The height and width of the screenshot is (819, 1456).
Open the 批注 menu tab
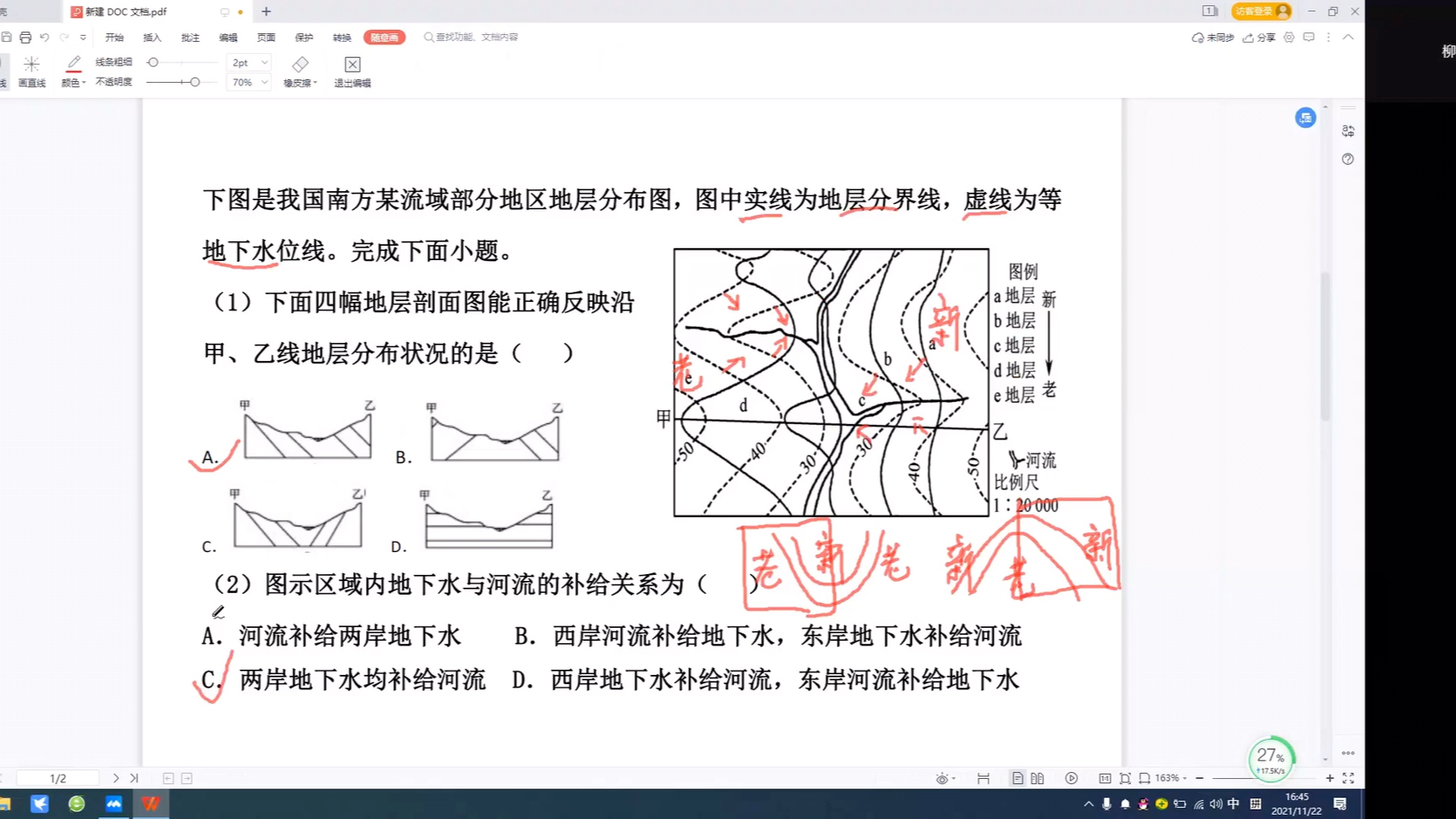pyautogui.click(x=190, y=38)
